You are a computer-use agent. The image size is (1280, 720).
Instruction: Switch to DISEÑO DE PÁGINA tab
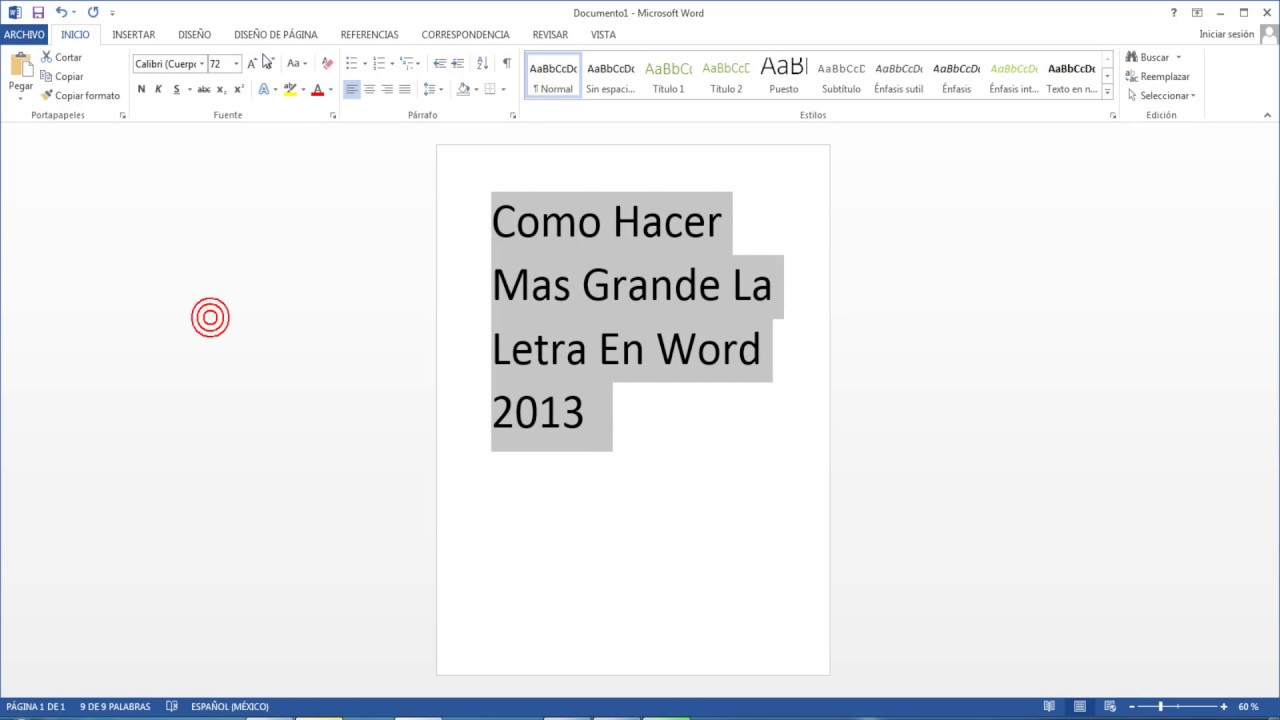tap(276, 34)
